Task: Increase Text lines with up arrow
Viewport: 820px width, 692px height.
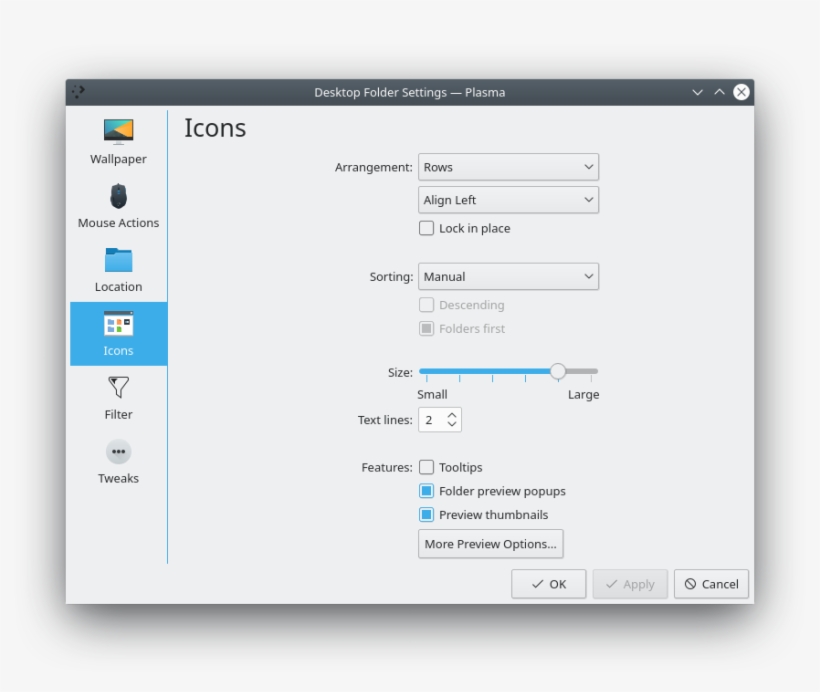Action: pyautogui.click(x=452, y=414)
